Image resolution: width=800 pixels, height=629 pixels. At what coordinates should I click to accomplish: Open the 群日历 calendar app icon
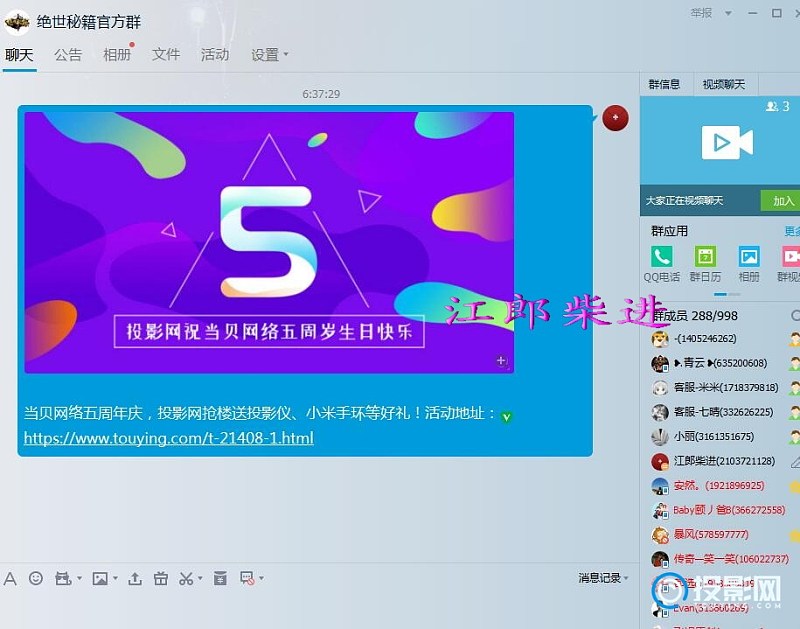(x=706, y=257)
